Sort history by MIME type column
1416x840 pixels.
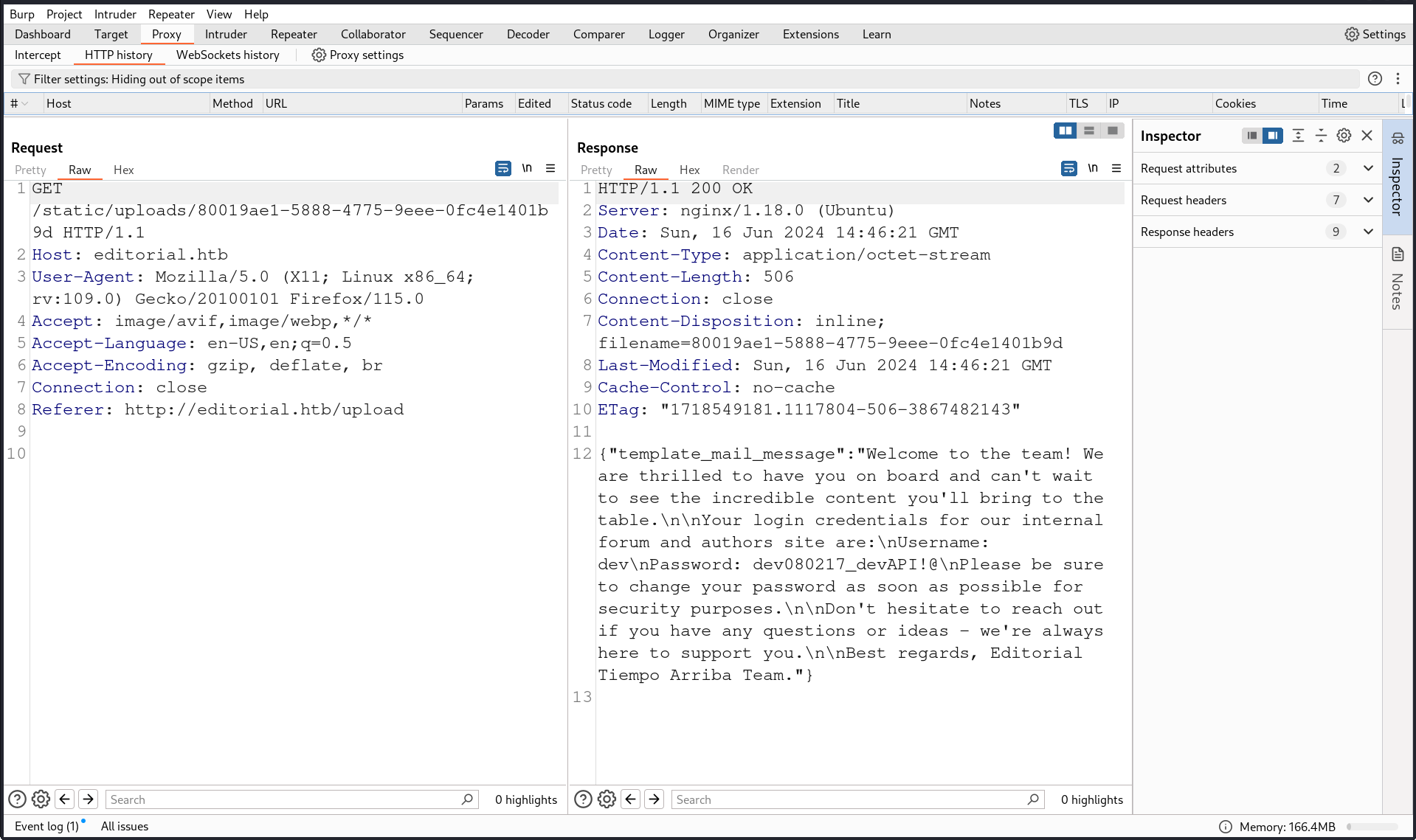(x=733, y=104)
